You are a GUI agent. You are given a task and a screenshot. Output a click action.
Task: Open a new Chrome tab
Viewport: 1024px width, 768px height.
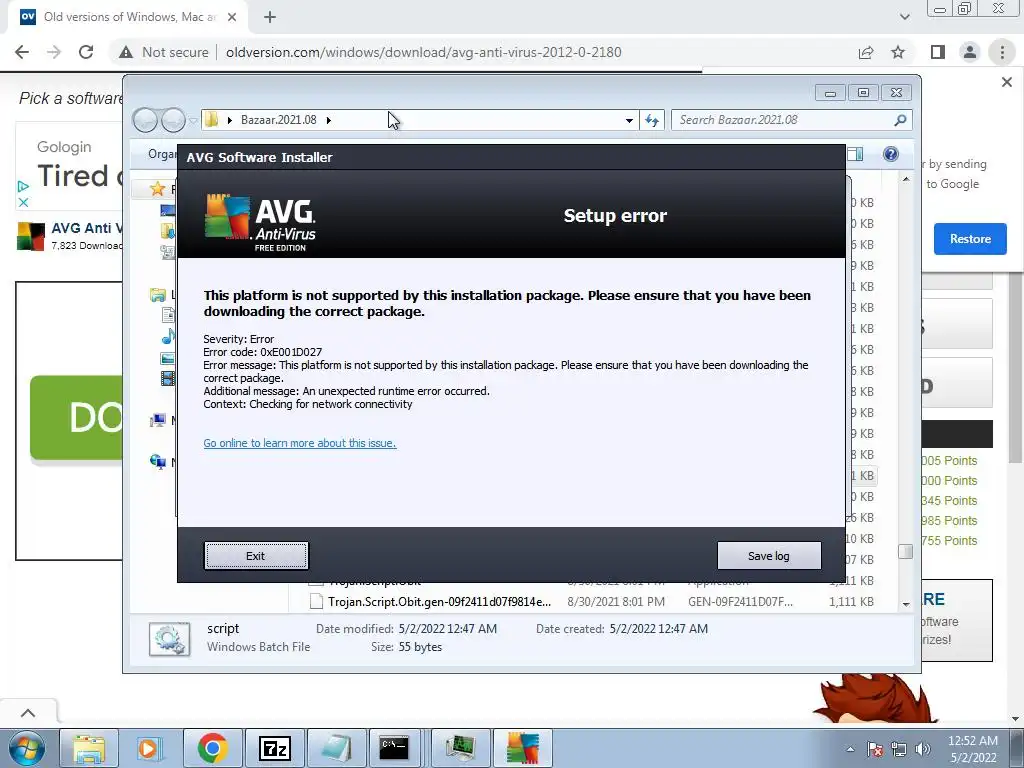point(270,17)
